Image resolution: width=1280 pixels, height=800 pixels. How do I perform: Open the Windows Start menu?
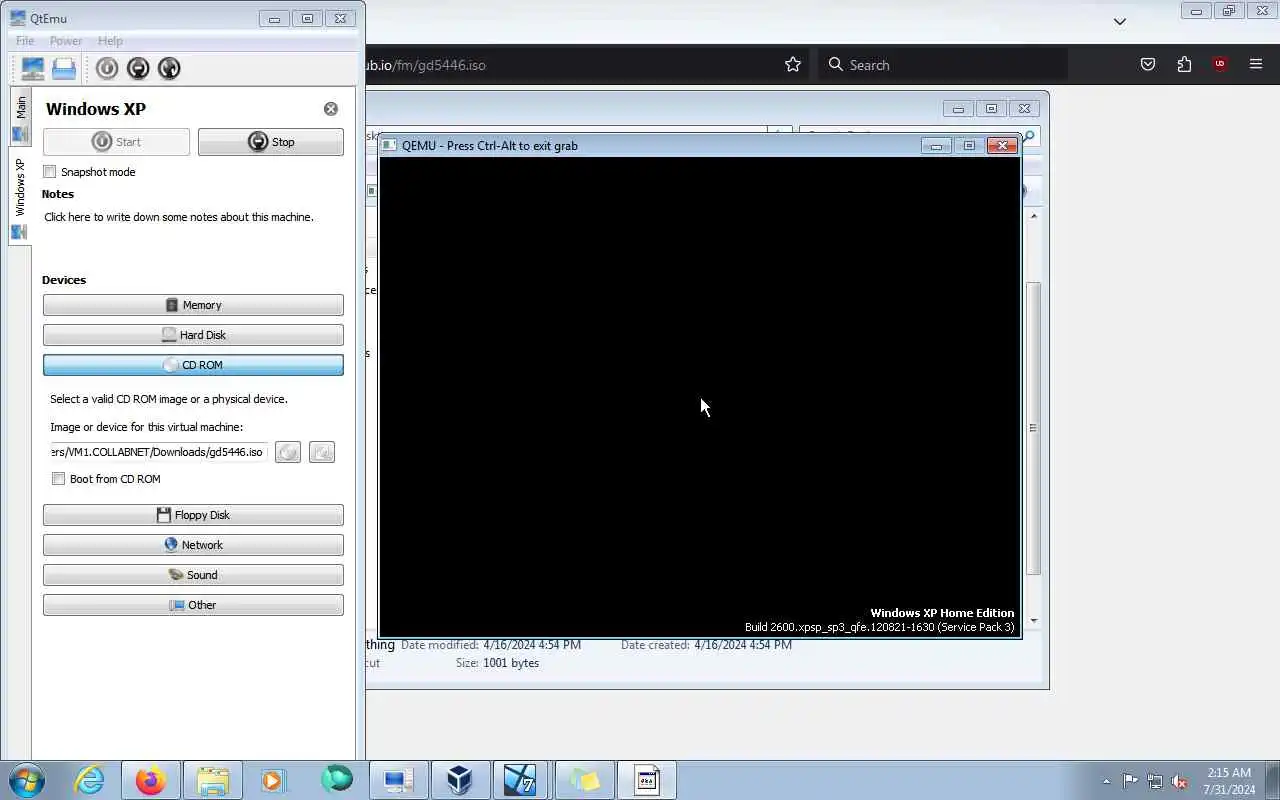(x=26, y=780)
